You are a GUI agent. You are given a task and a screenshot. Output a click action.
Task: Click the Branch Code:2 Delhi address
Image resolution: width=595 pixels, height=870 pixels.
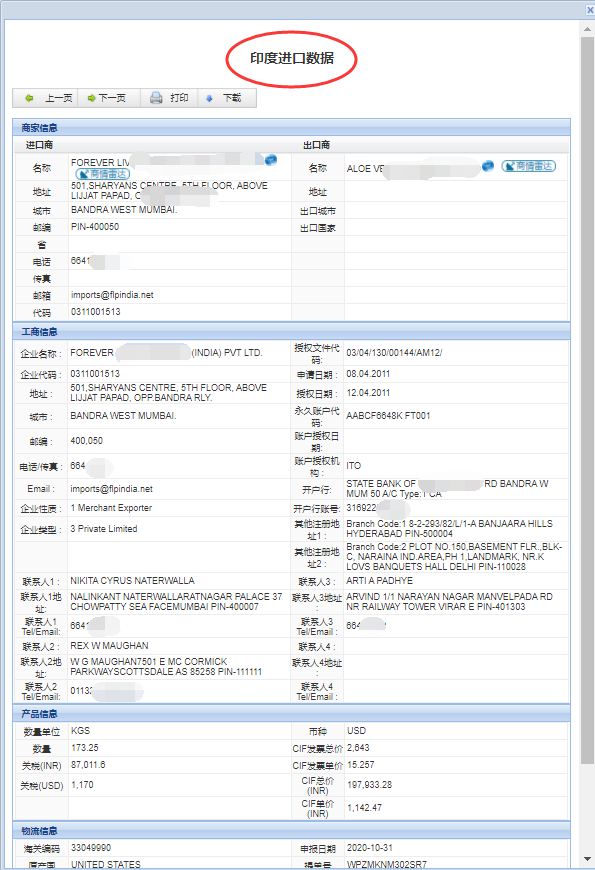tap(454, 557)
